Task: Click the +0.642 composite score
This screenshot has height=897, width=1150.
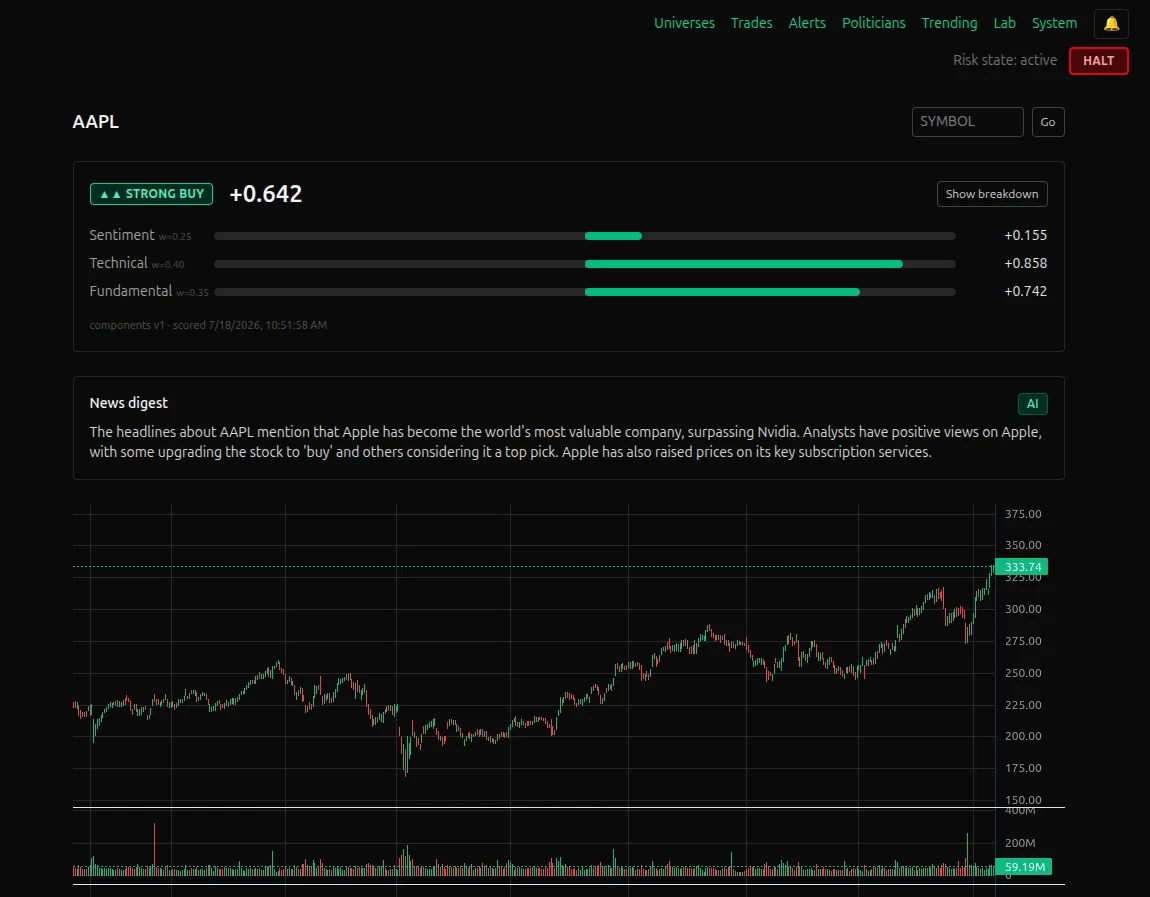Action: [265, 194]
